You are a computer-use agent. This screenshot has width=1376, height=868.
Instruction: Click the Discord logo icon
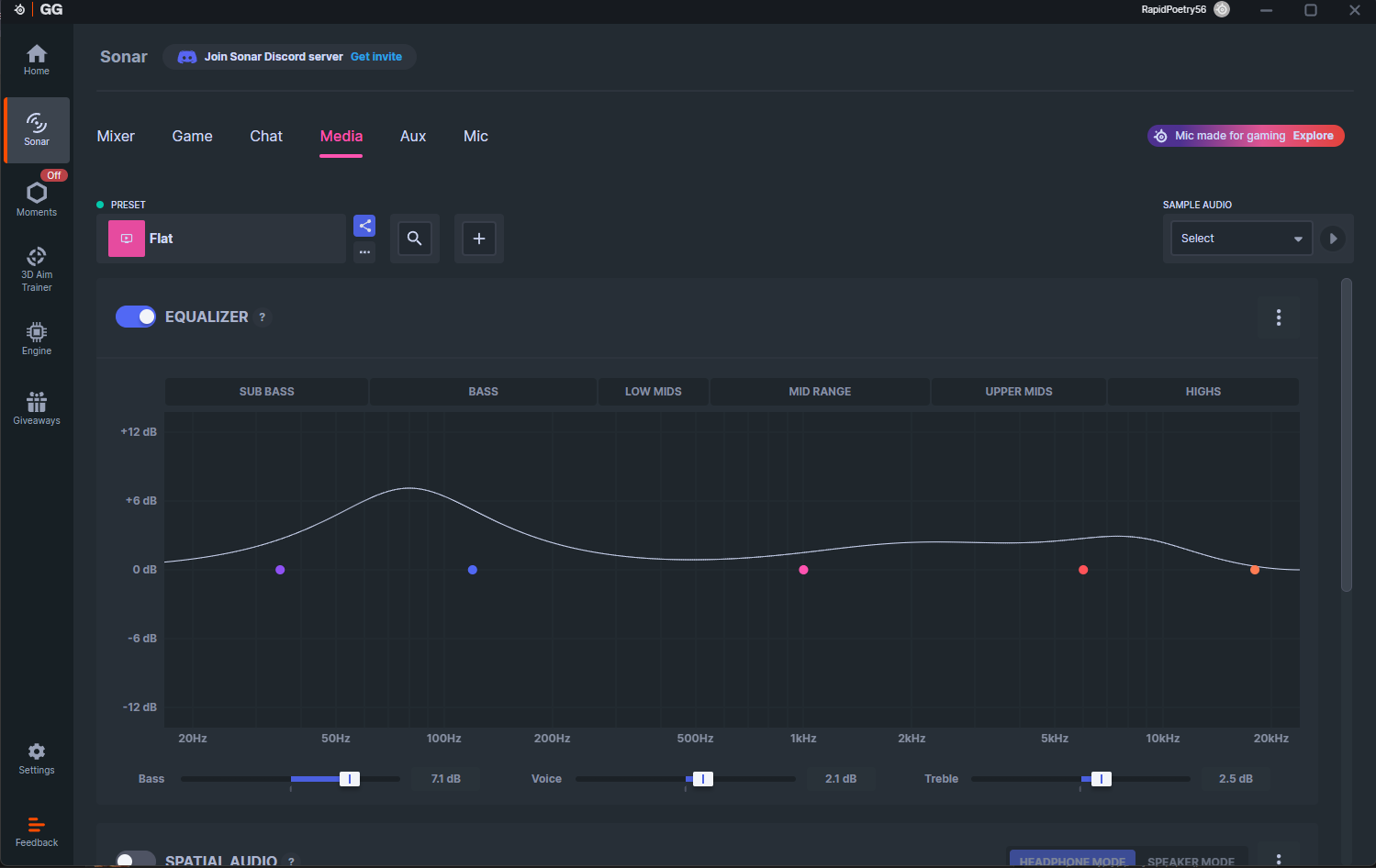click(x=187, y=57)
